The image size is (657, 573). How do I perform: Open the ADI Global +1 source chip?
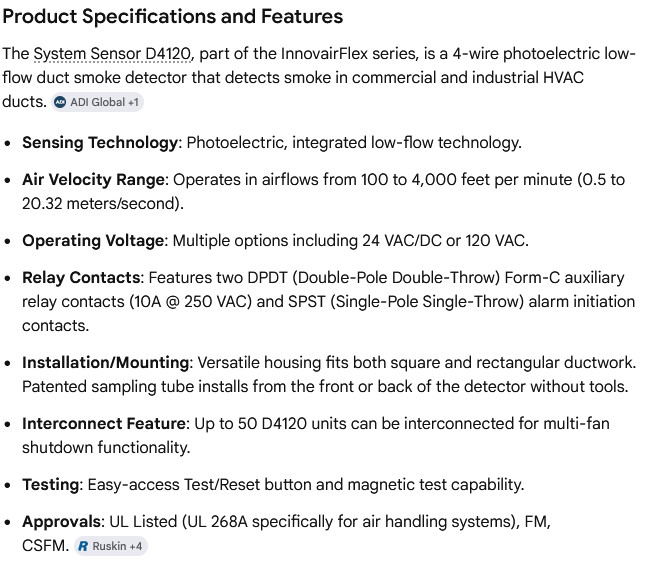pyautogui.click(x=98, y=102)
